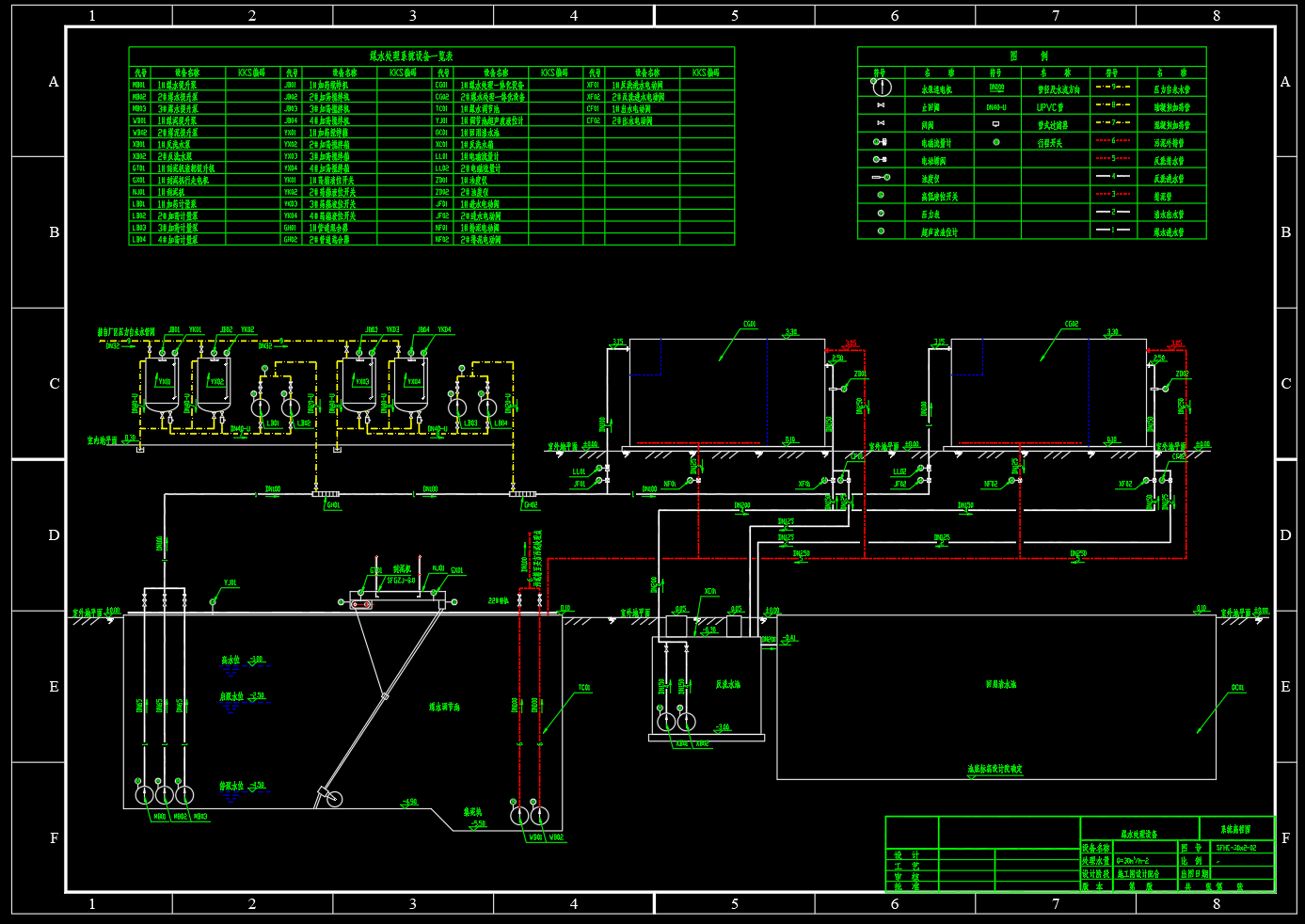Image resolution: width=1305 pixels, height=924 pixels.
Task: Select the GH02 pipe mixer symbol
Action: pyautogui.click(x=523, y=494)
